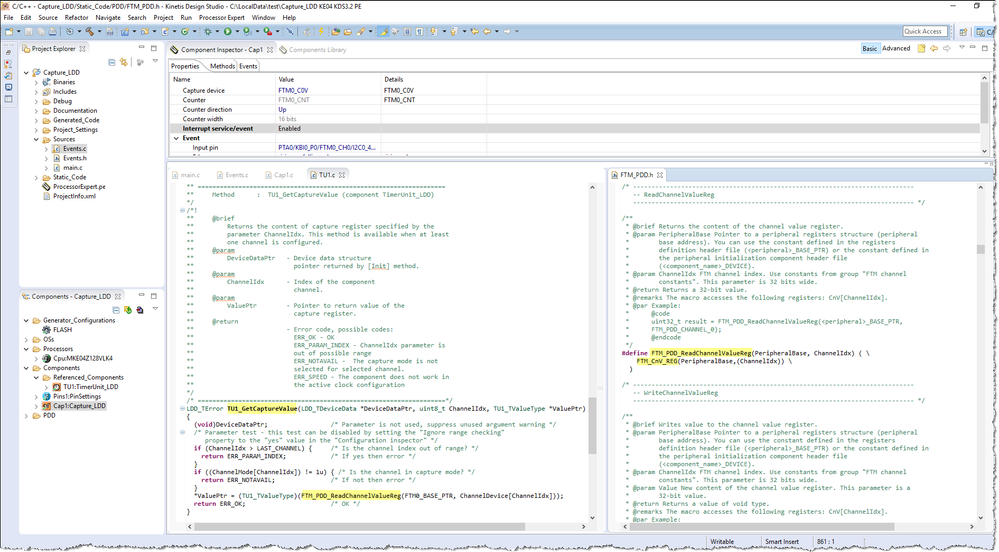
Task: Toggle Link with Editor in Project Explorer
Action: click(124, 62)
